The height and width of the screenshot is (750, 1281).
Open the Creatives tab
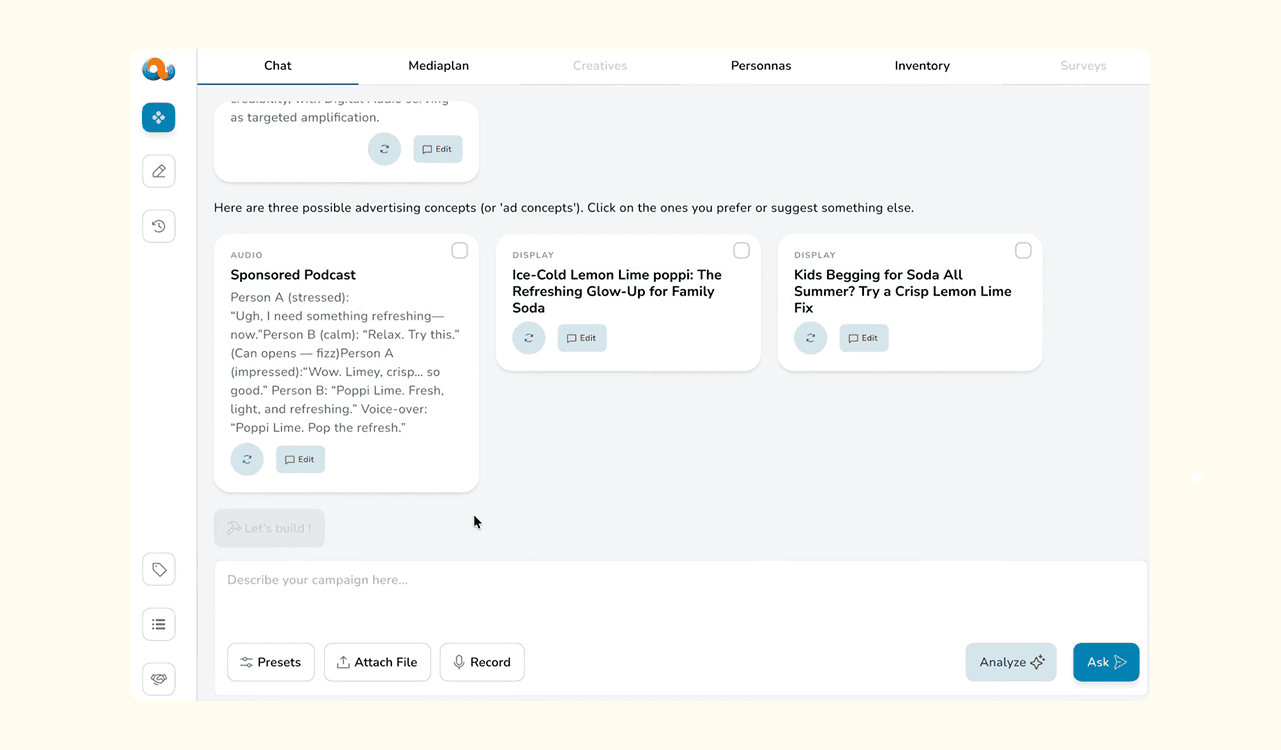[x=600, y=66]
